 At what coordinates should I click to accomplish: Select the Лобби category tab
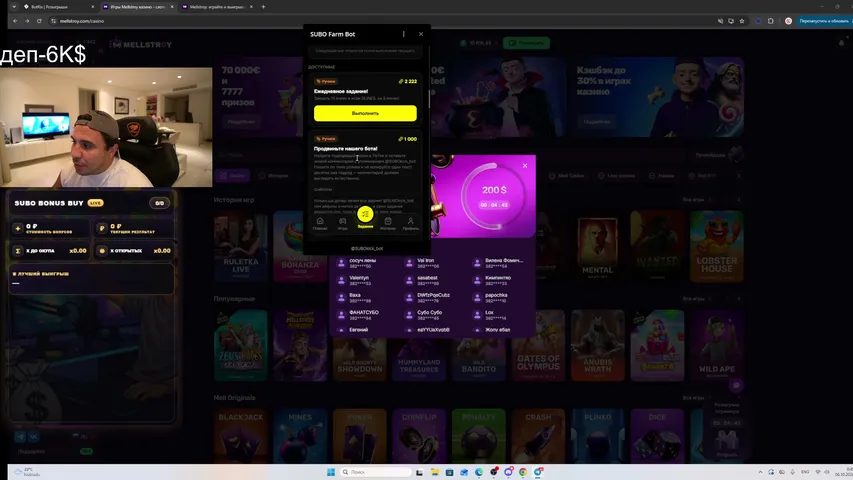[x=232, y=176]
